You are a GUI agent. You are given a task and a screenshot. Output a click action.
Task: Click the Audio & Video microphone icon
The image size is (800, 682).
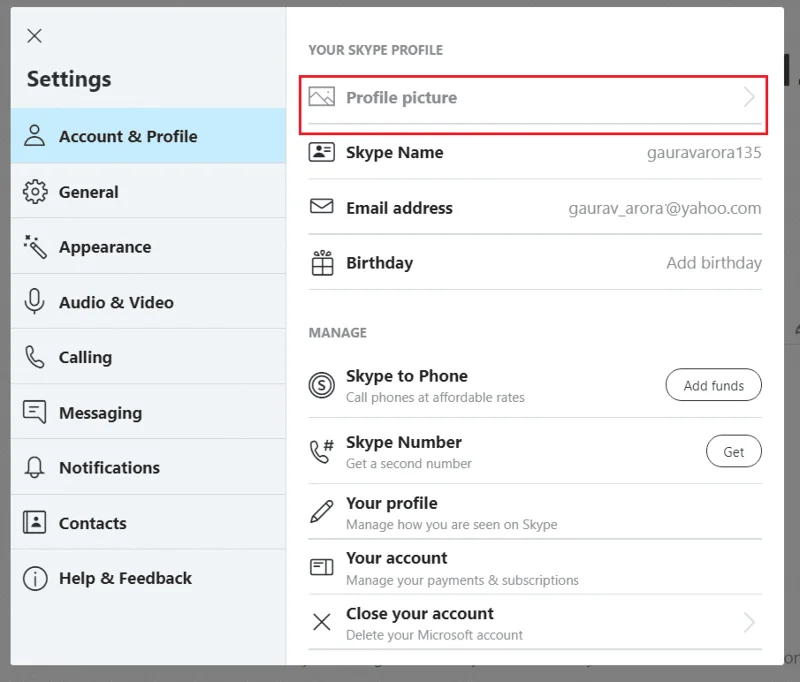[x=35, y=301]
